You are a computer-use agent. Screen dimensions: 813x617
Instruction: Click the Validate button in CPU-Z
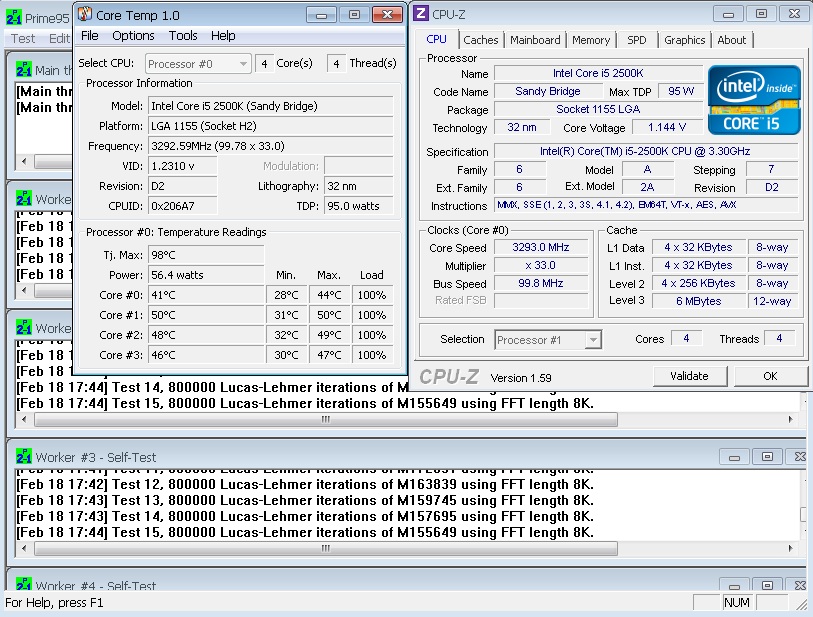coord(689,376)
